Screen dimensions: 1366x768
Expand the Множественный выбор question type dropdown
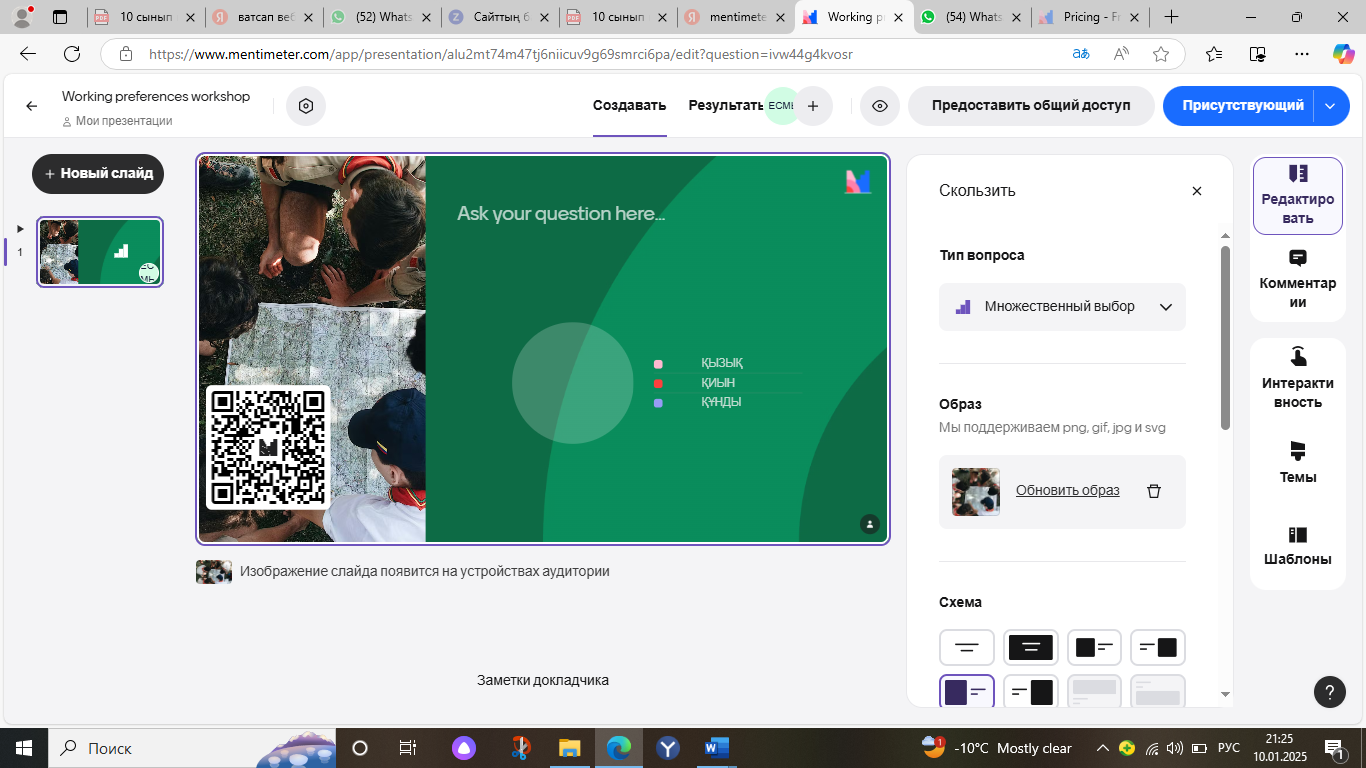[x=1062, y=307]
